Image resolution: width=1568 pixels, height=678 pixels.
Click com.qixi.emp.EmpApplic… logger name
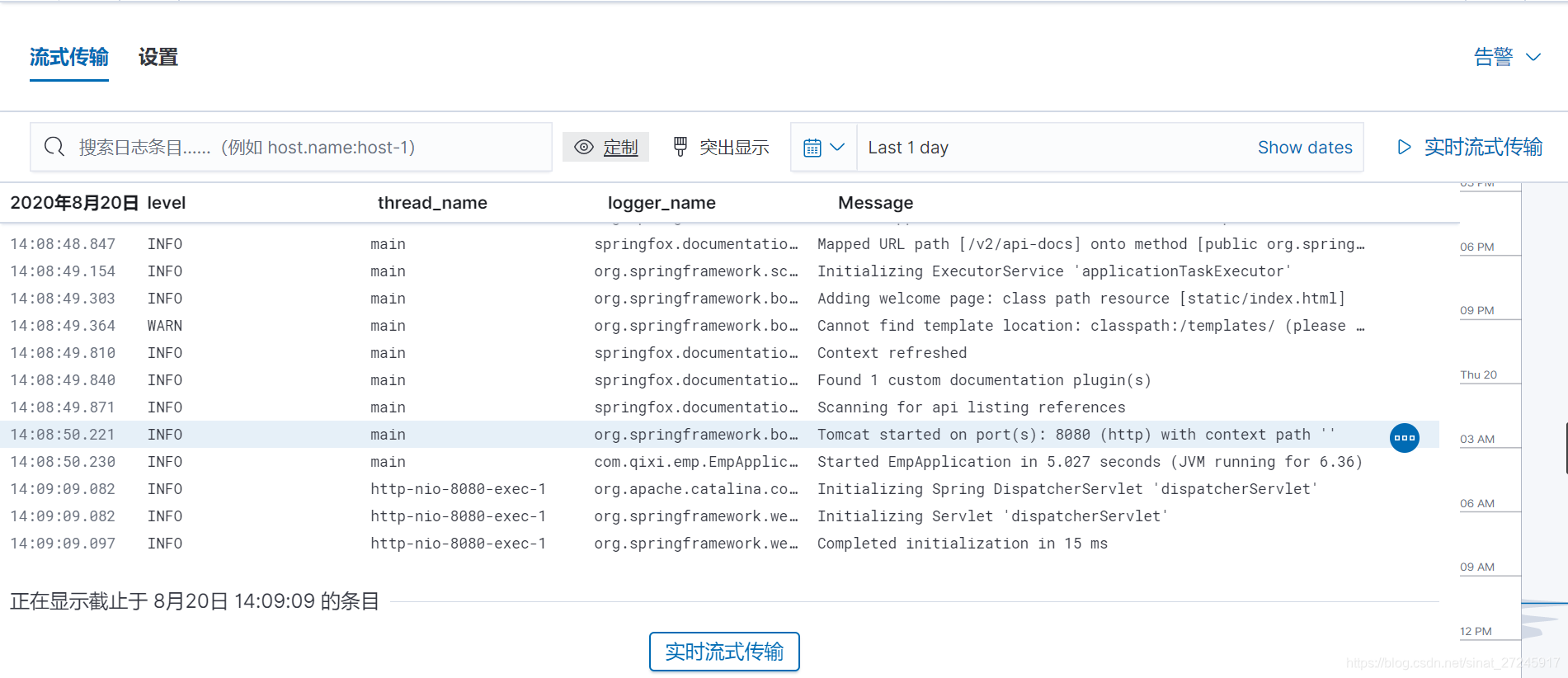pos(696,462)
